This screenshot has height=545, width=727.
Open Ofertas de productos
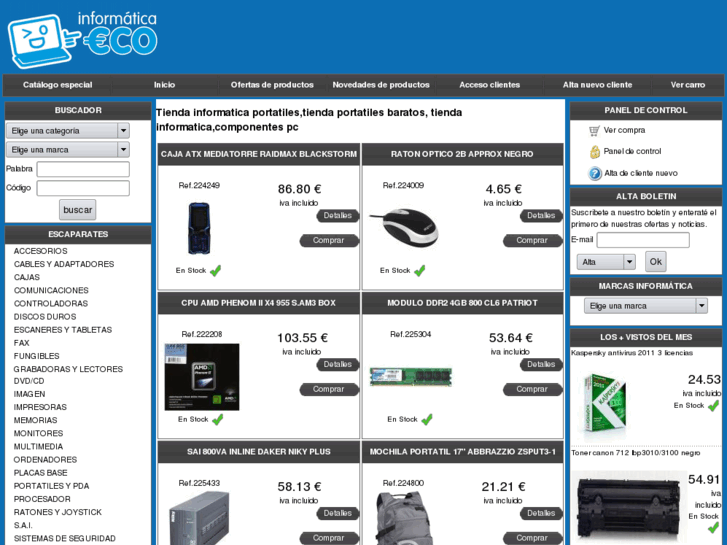pos(272,85)
